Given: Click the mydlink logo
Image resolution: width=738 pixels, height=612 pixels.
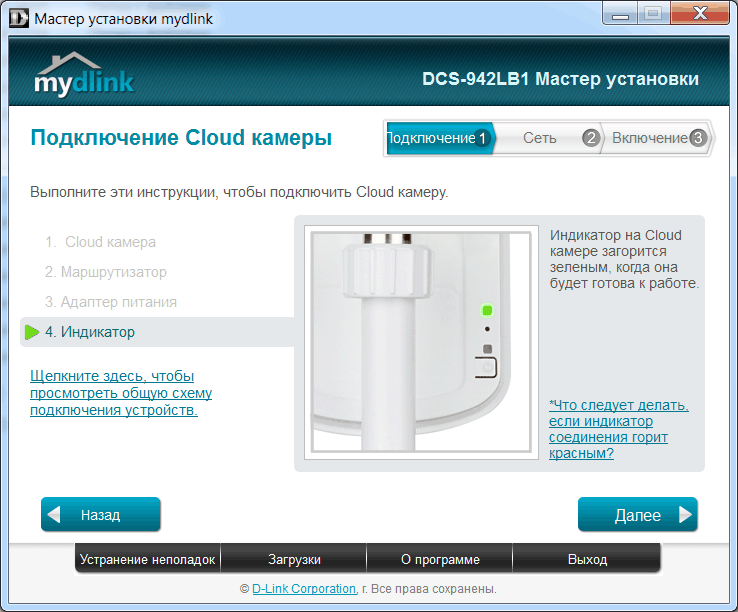Looking at the screenshot, I should [x=84, y=74].
